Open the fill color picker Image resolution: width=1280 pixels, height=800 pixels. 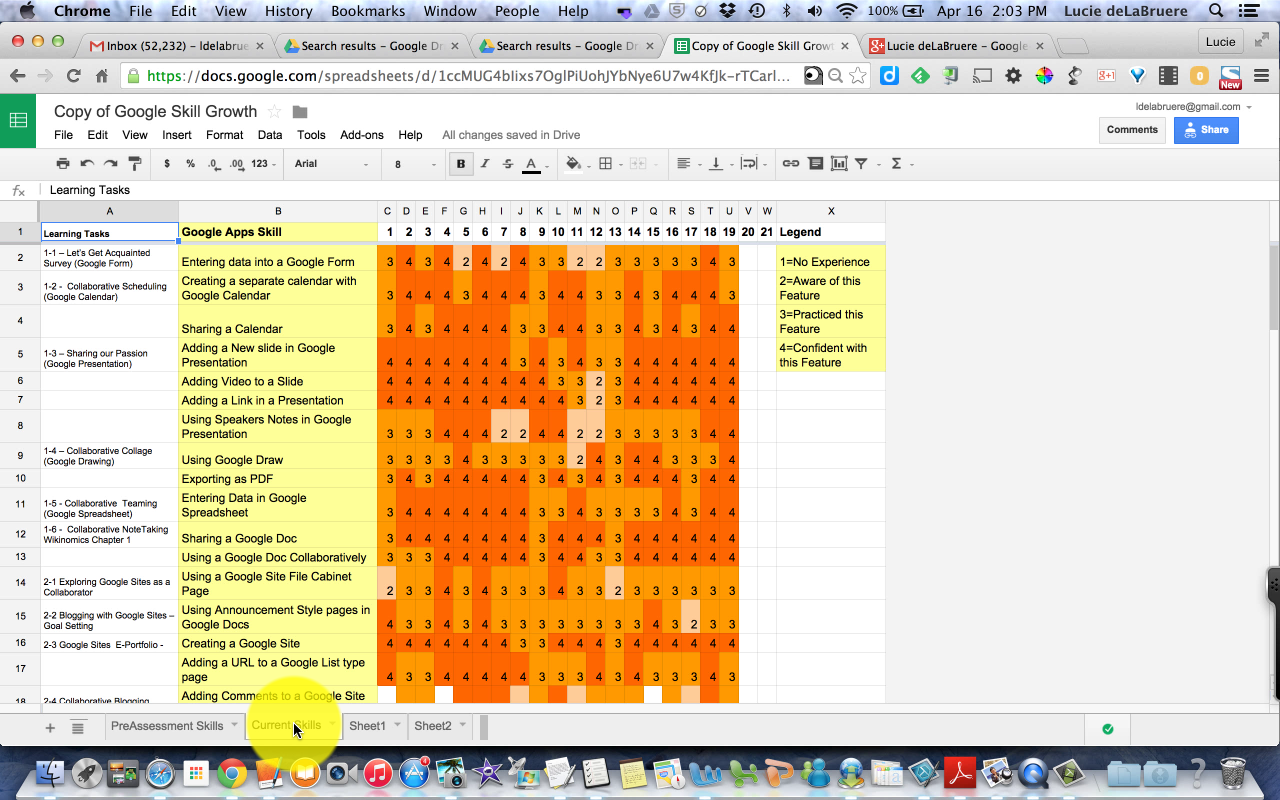(x=576, y=164)
